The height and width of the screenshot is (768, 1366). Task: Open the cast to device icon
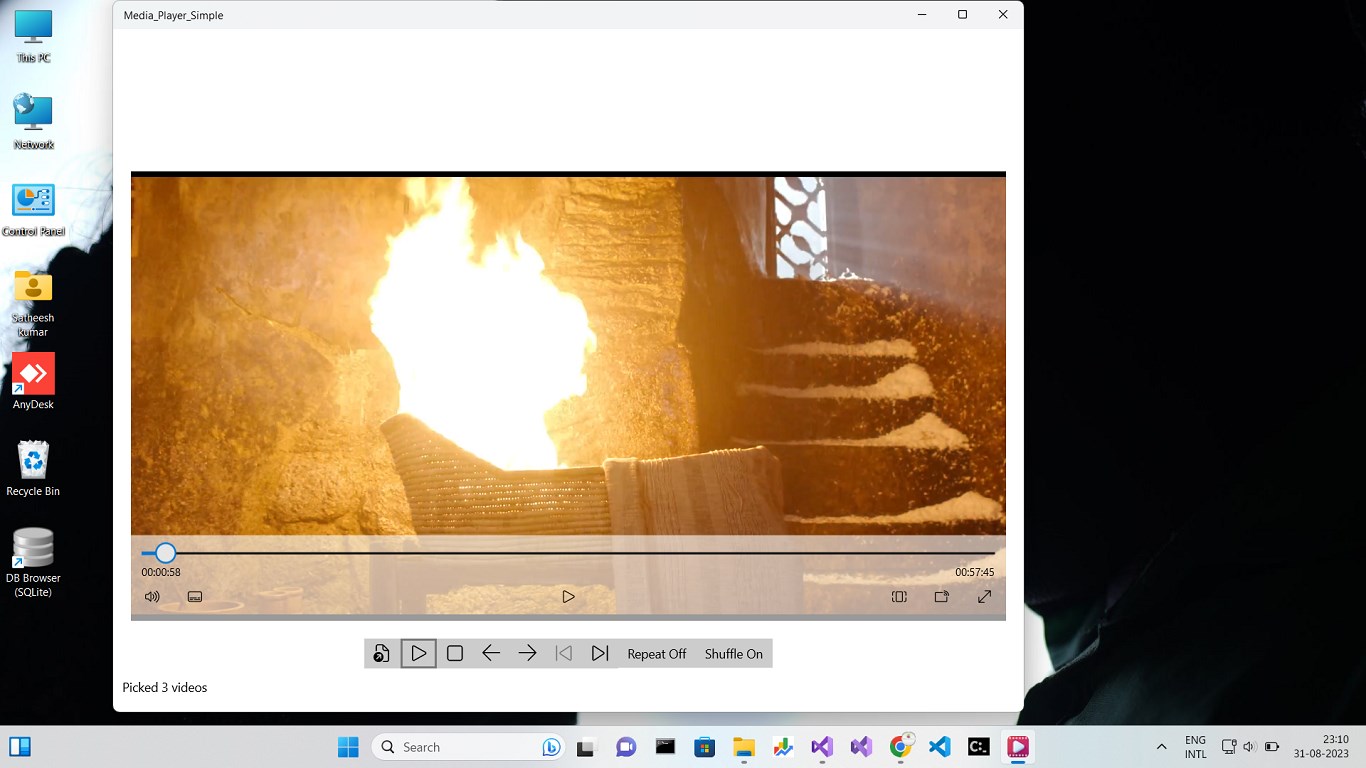[941, 597]
